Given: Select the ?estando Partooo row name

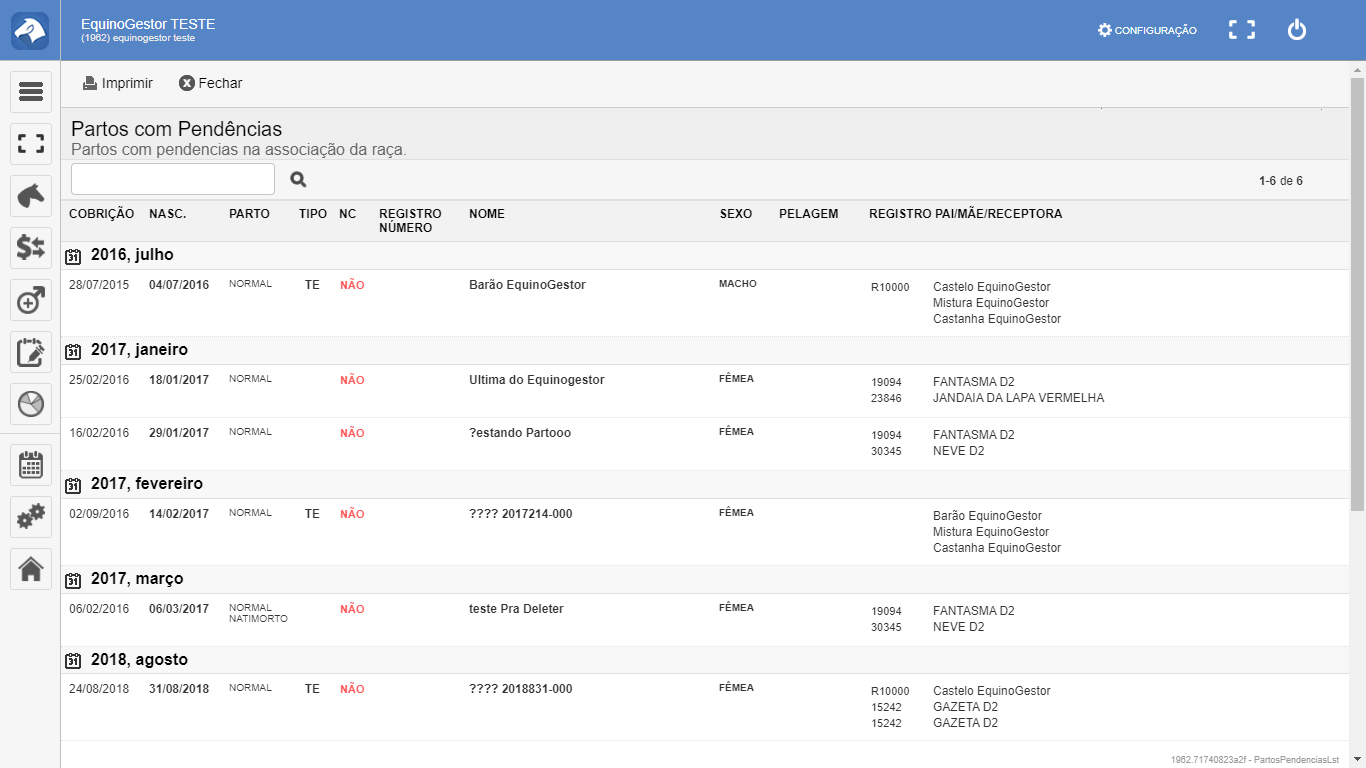Looking at the screenshot, I should (520, 433).
